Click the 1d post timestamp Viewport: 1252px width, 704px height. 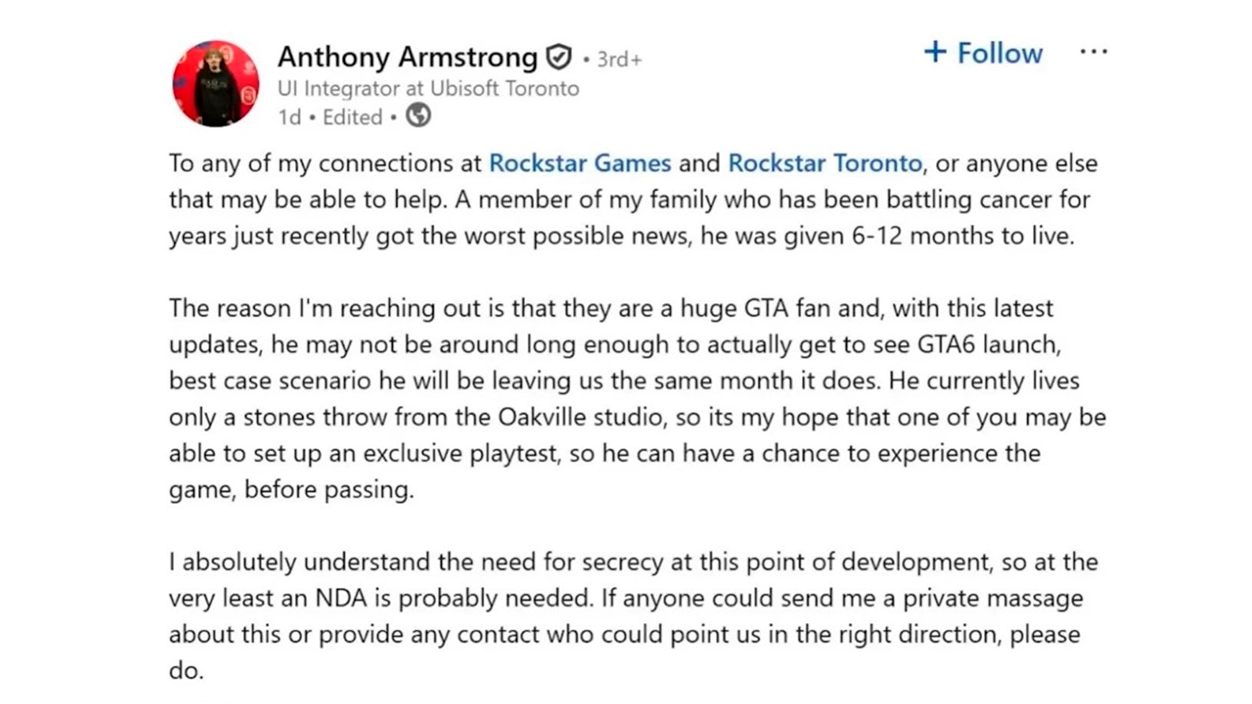click(291, 116)
